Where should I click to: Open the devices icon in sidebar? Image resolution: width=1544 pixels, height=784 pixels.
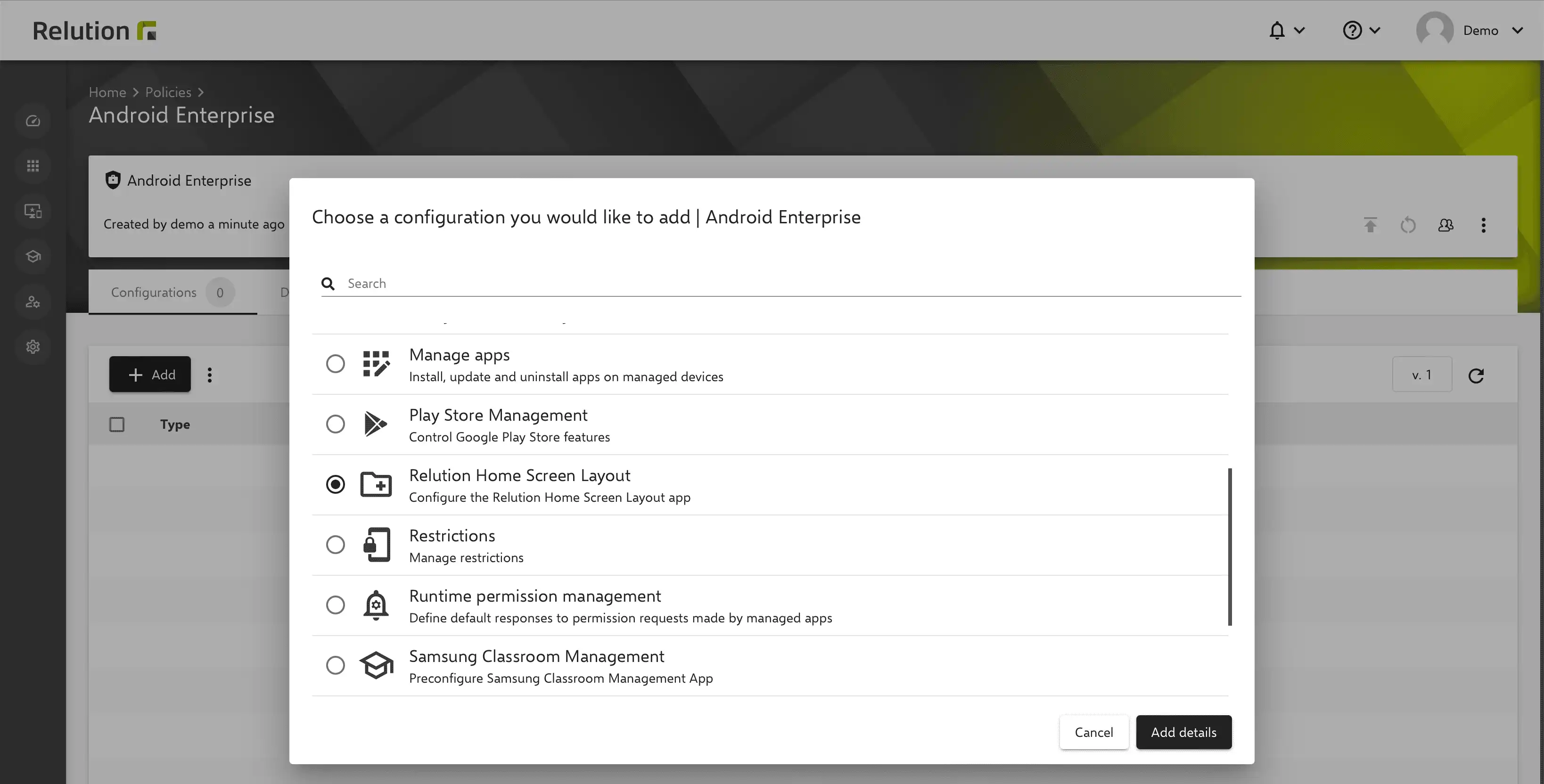coord(33,211)
